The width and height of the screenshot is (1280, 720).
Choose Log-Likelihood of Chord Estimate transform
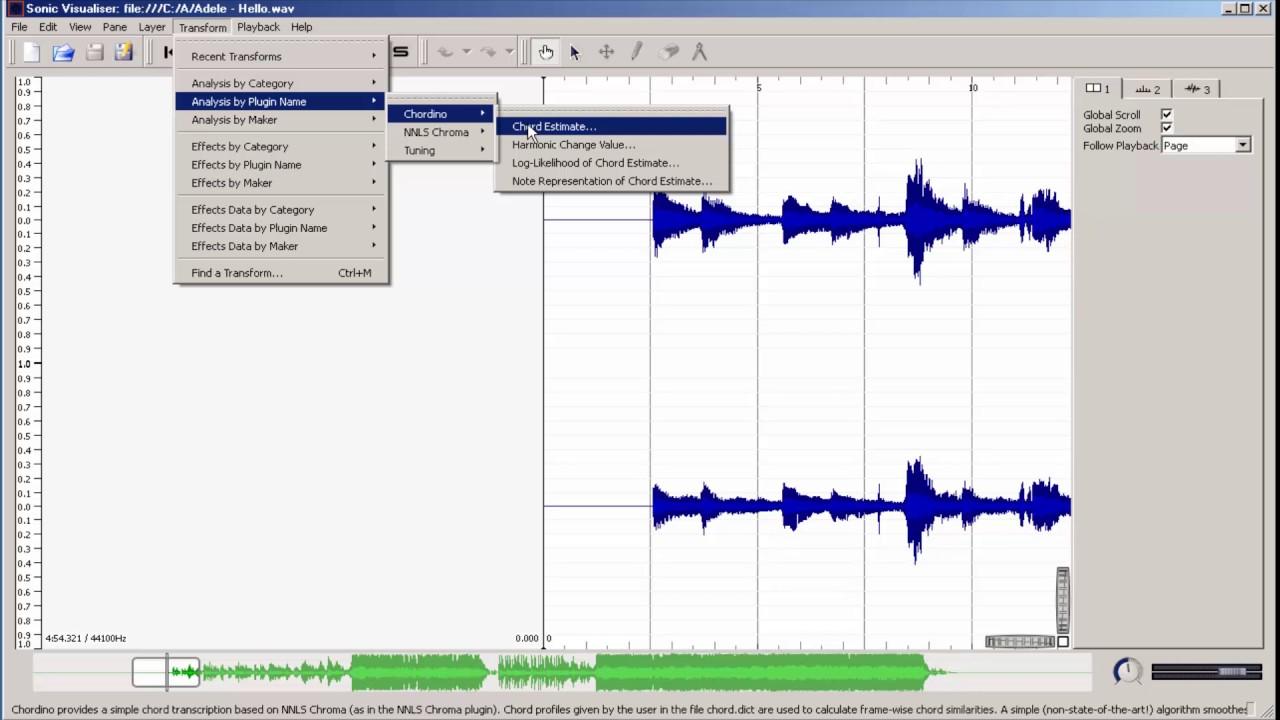[x=612, y=162]
